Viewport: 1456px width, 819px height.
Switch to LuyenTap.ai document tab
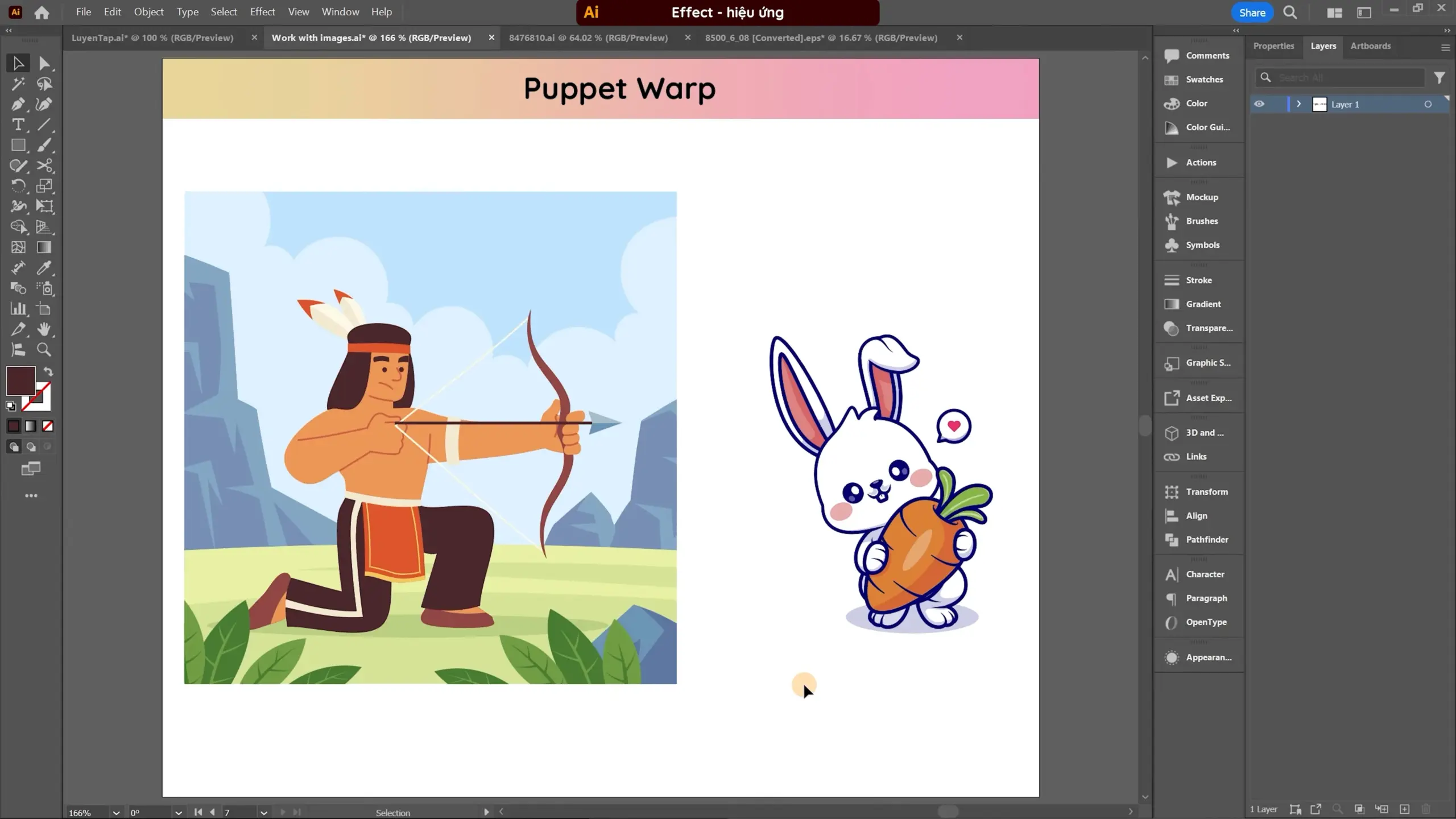[152, 38]
